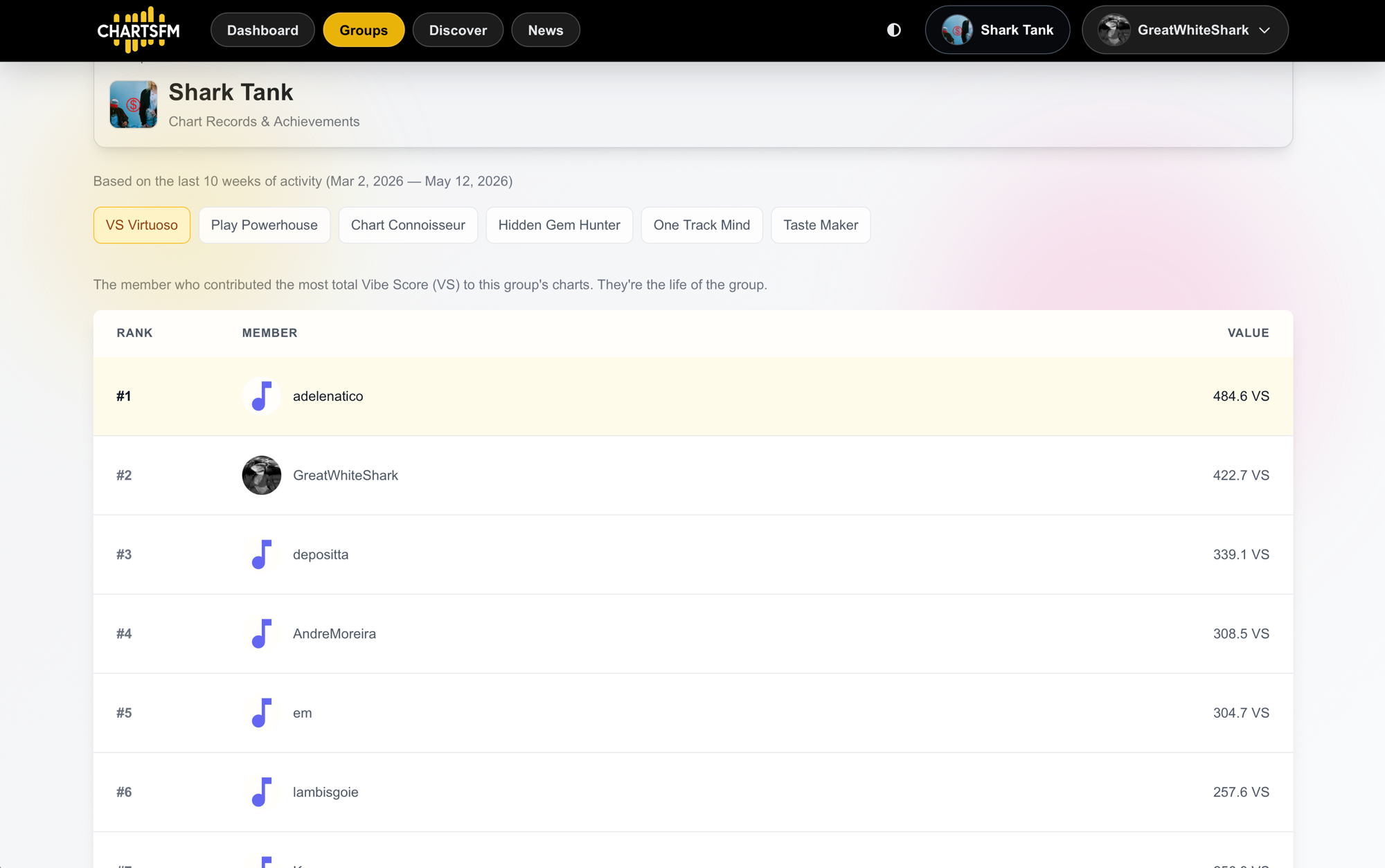1385x868 pixels.
Task: Expand the GreatWhiteShark account dropdown chevron
Action: click(1265, 30)
